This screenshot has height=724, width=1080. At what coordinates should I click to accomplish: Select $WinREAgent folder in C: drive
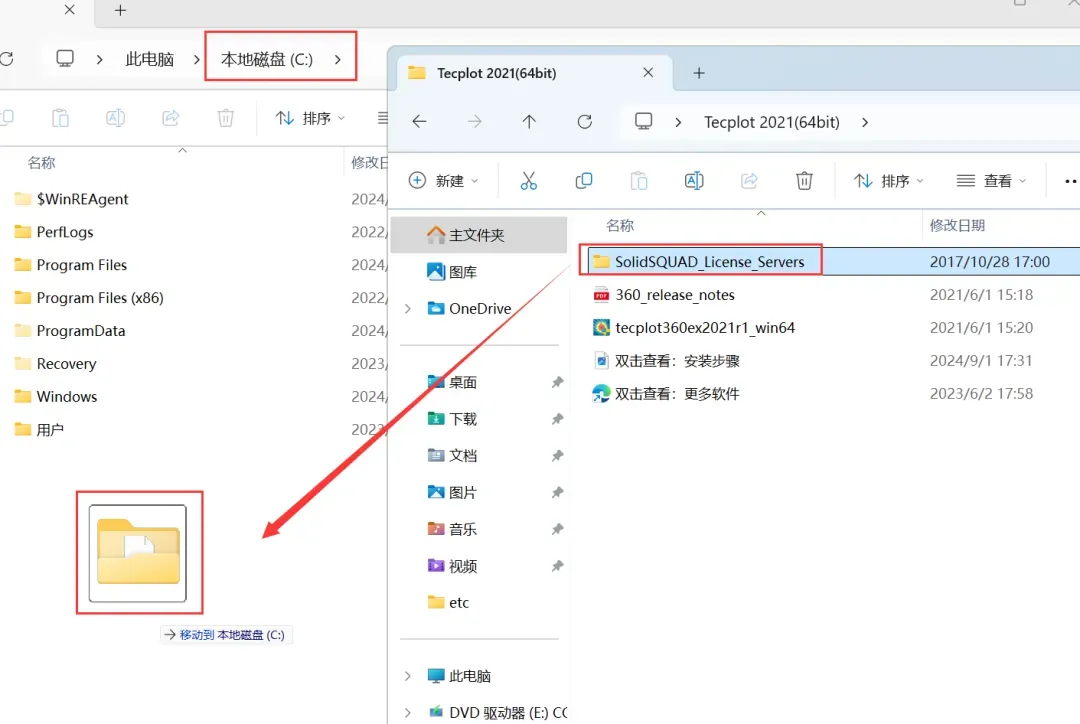point(72,199)
